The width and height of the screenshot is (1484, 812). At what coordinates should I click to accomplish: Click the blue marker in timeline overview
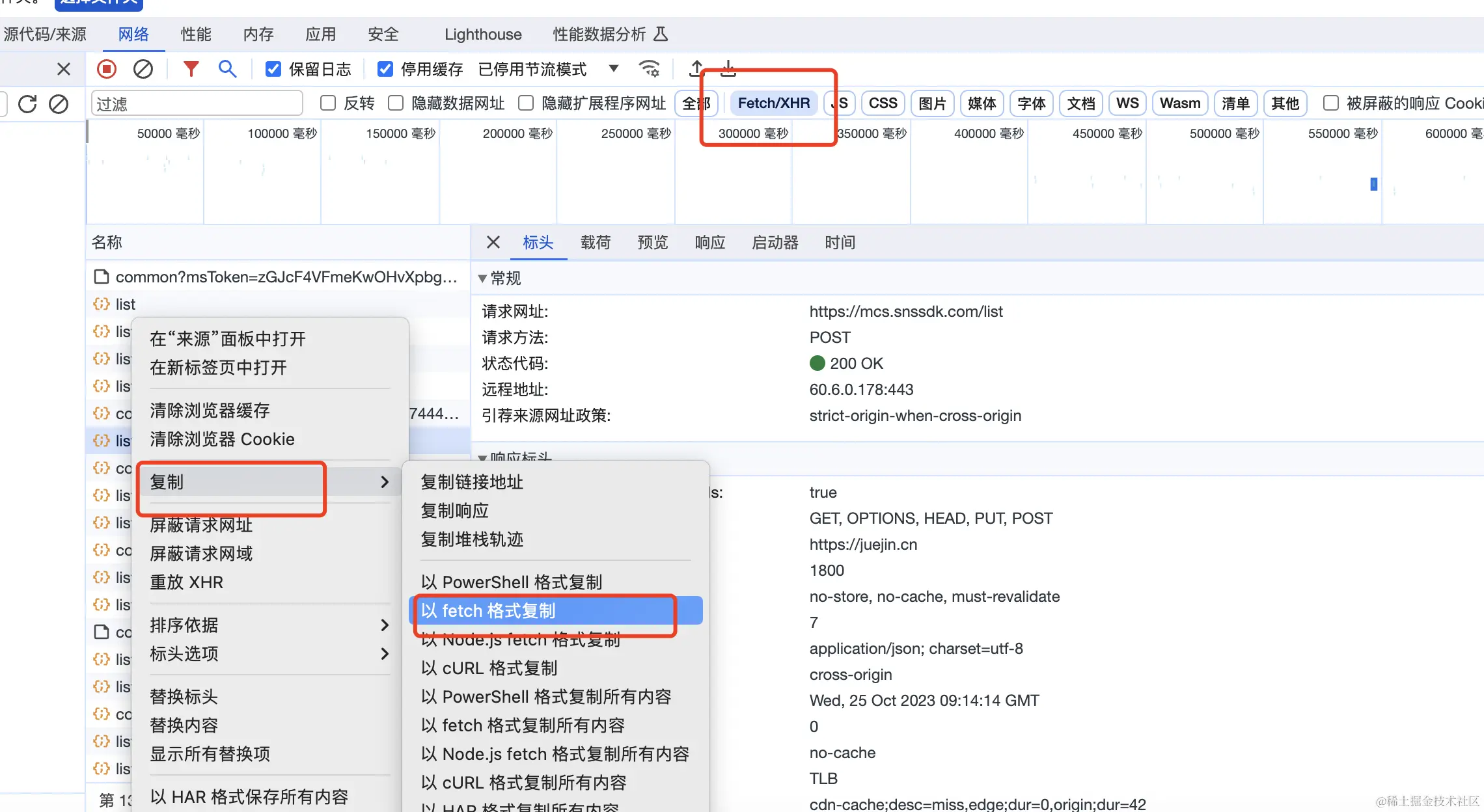pyautogui.click(x=1373, y=184)
